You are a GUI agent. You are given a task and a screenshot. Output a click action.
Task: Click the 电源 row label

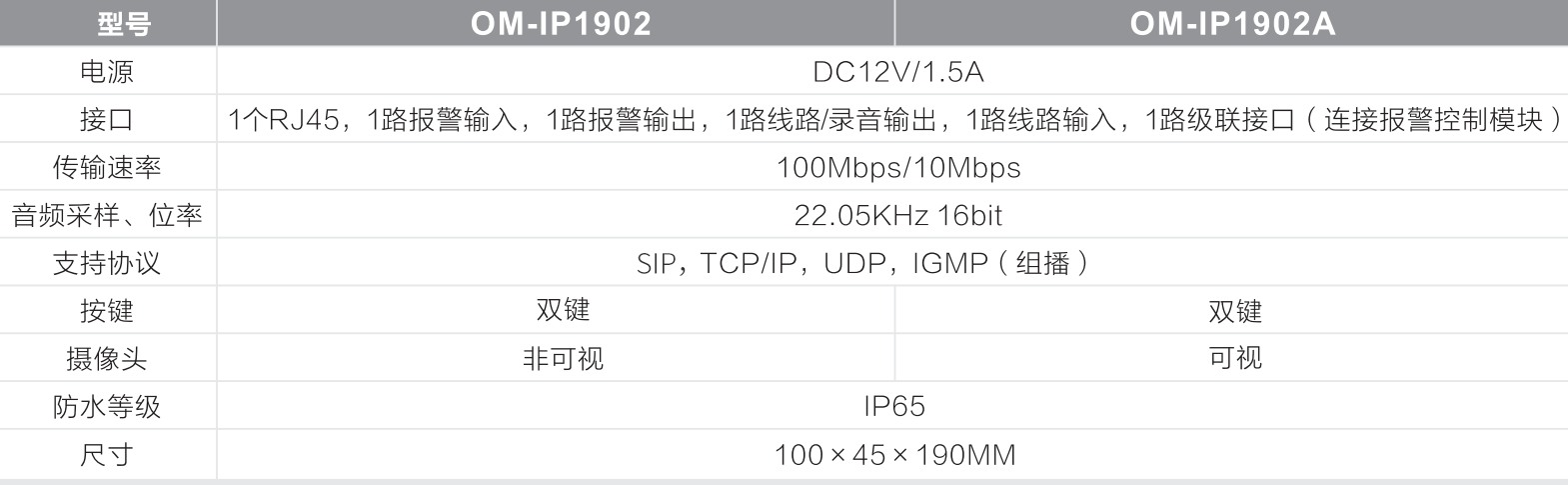(x=107, y=72)
